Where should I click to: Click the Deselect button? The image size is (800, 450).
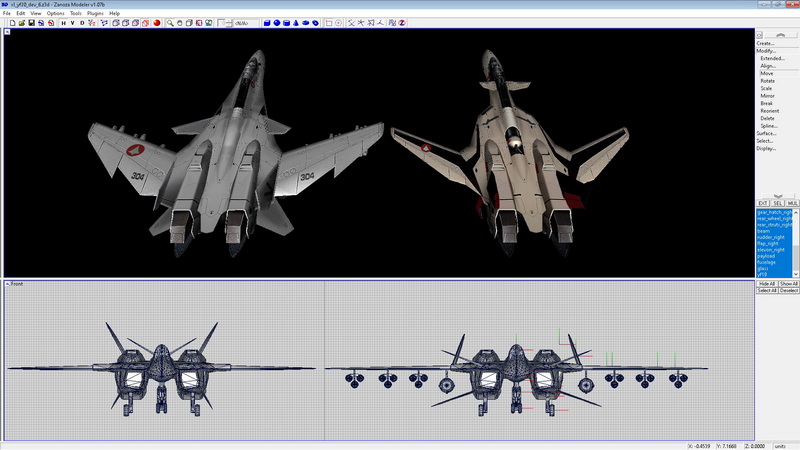[x=789, y=290]
